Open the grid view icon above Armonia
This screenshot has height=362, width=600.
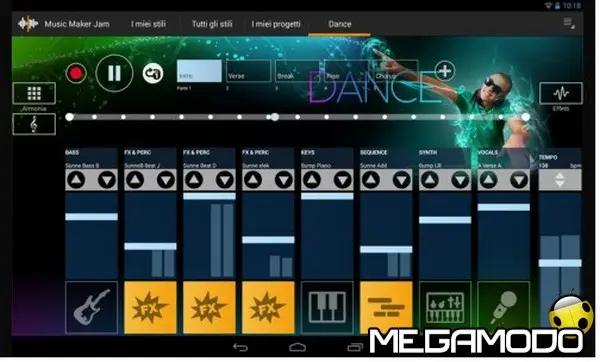[34, 93]
